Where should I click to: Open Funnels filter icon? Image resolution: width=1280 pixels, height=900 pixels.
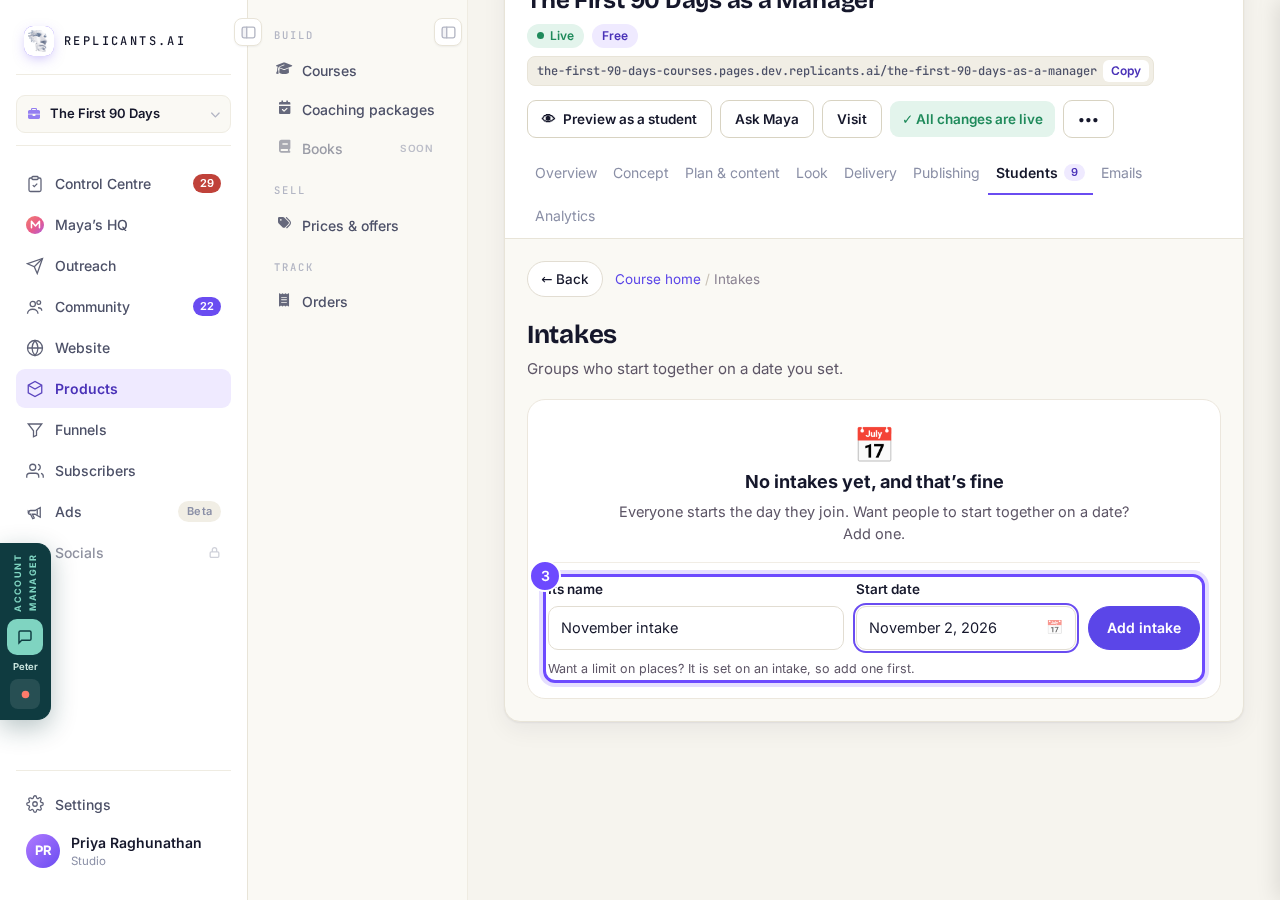tap(35, 430)
